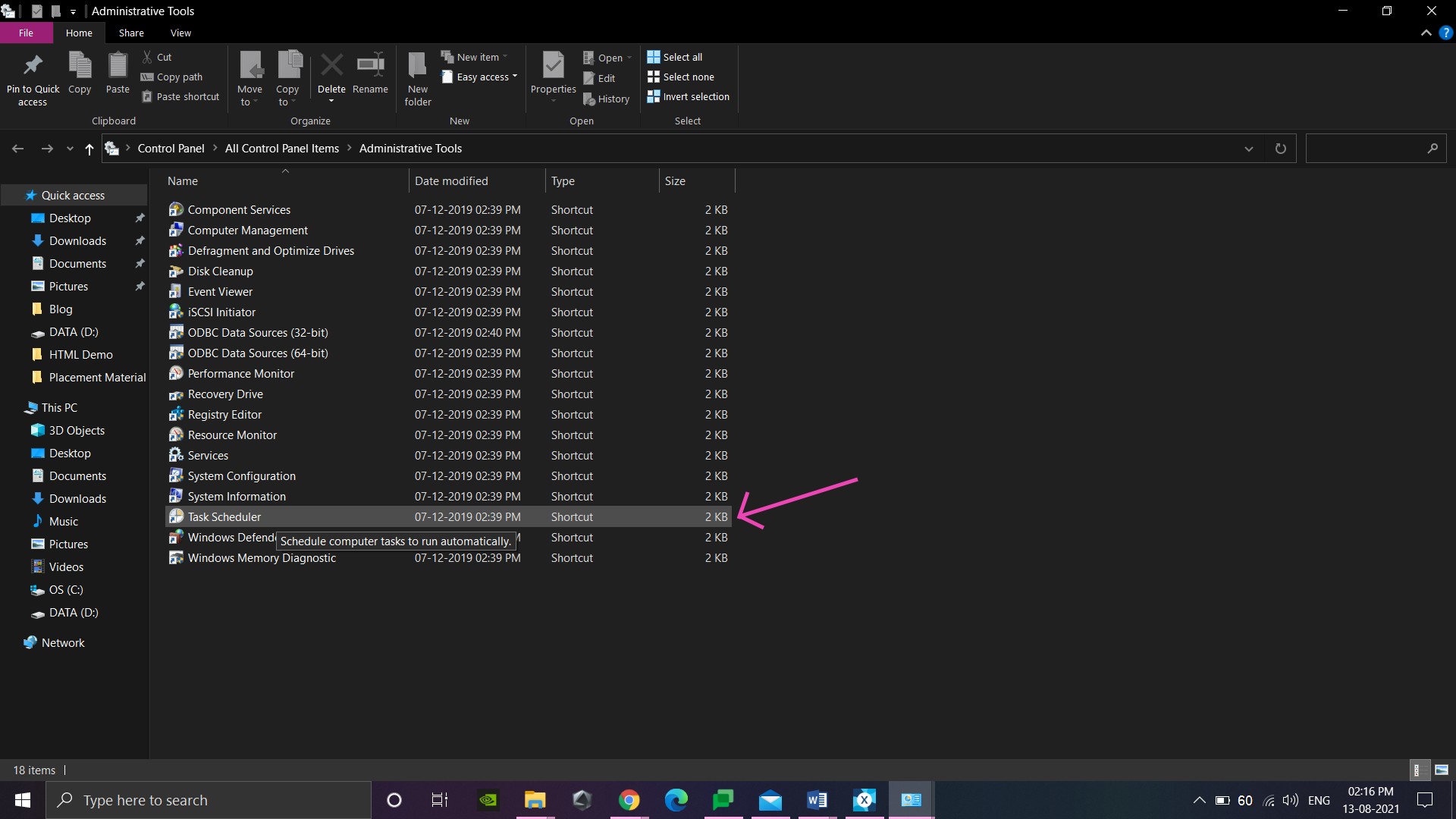Navigate to All Control Panel Items via breadcrumb

[281, 148]
